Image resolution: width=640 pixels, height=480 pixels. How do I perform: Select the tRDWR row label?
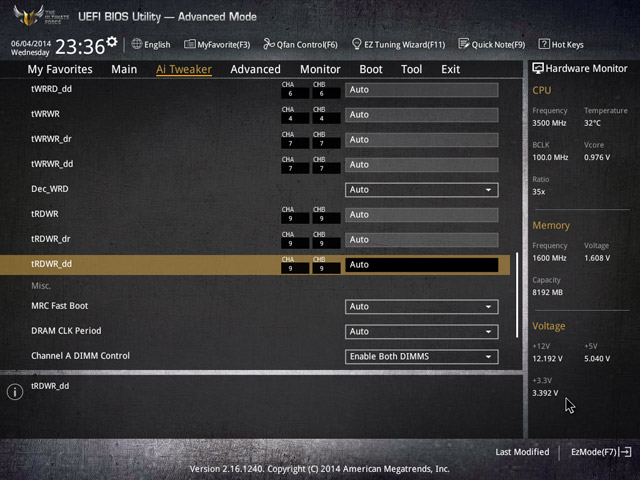(45, 214)
